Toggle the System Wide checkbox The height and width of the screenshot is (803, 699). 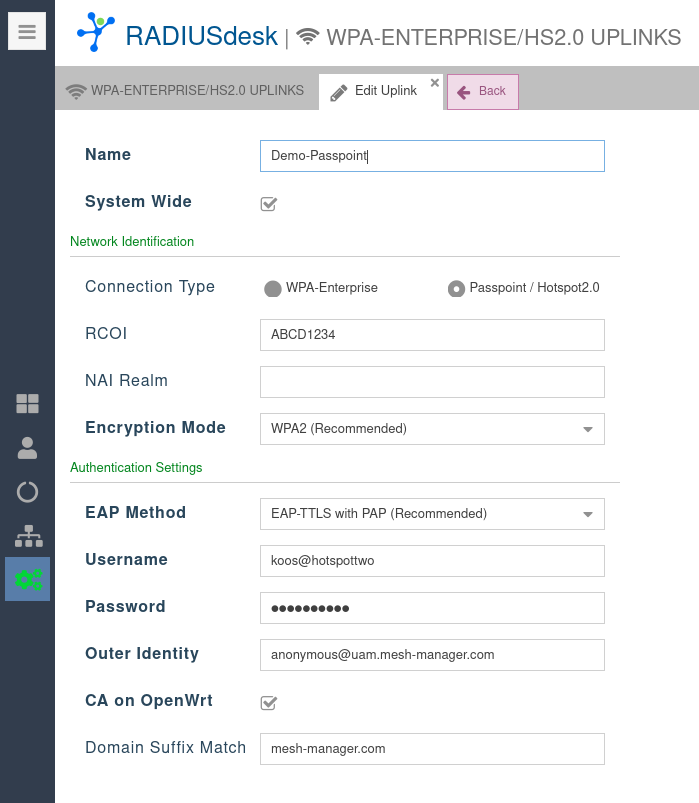click(268, 204)
